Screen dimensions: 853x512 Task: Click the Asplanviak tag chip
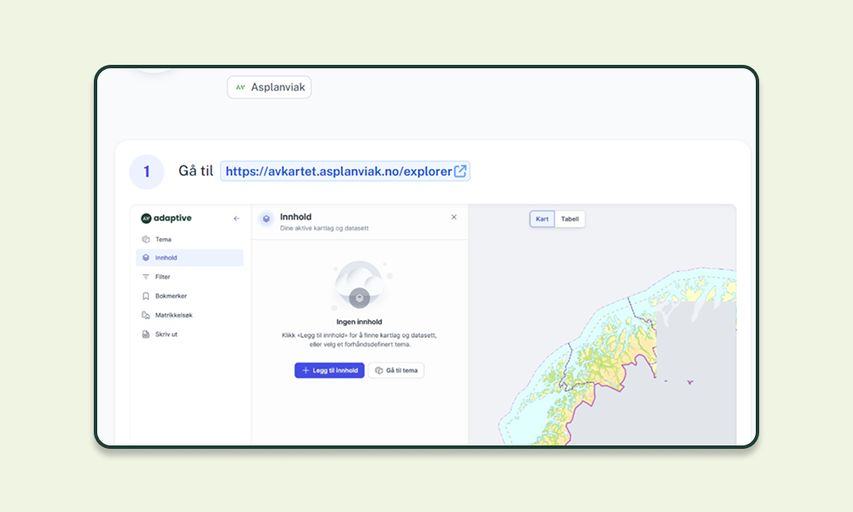point(269,88)
